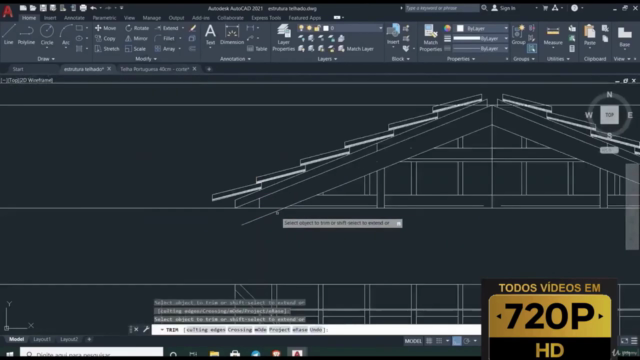Click the Move tool
640x360 pixels.
point(106,28)
